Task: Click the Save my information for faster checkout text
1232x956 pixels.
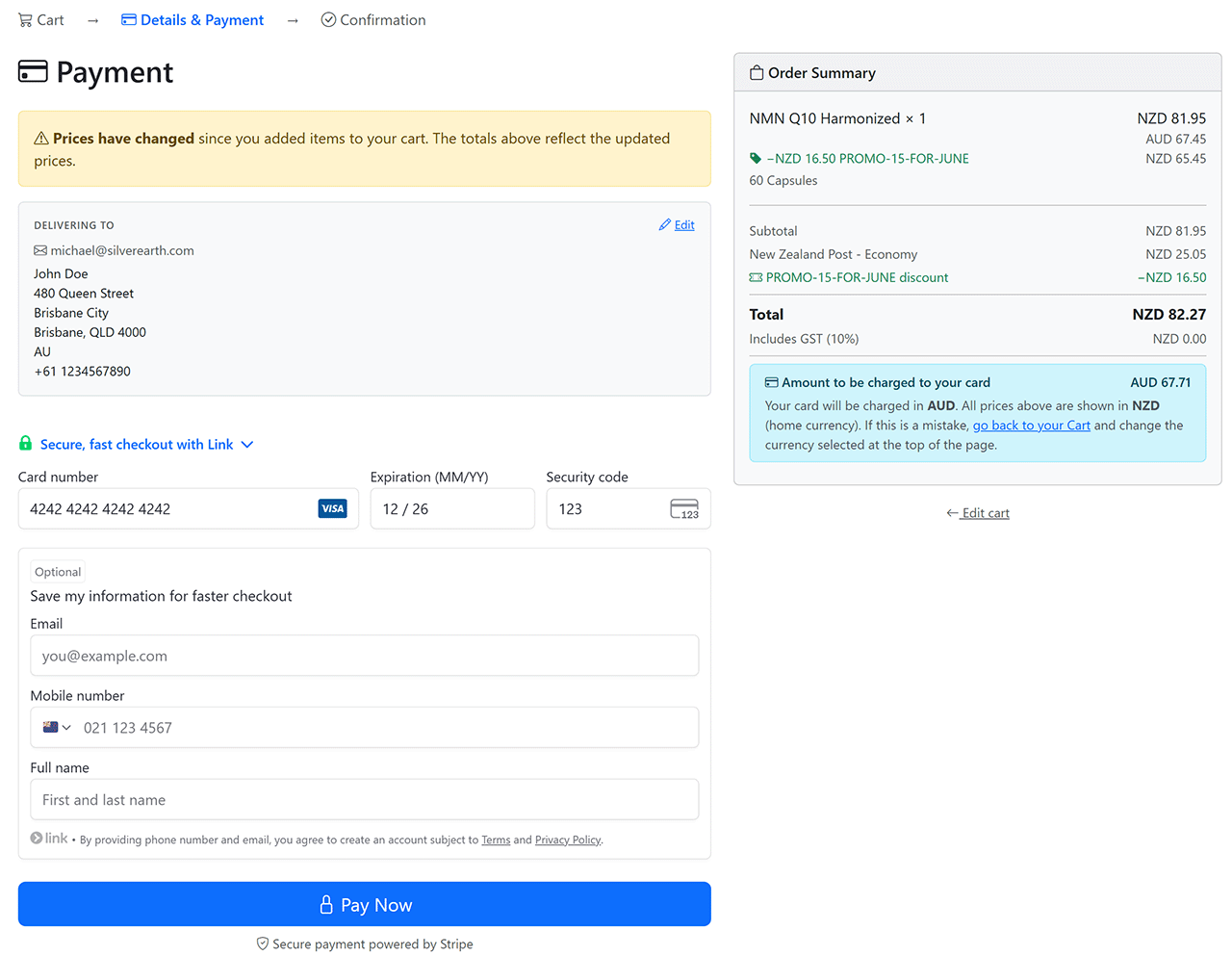Action: click(161, 596)
